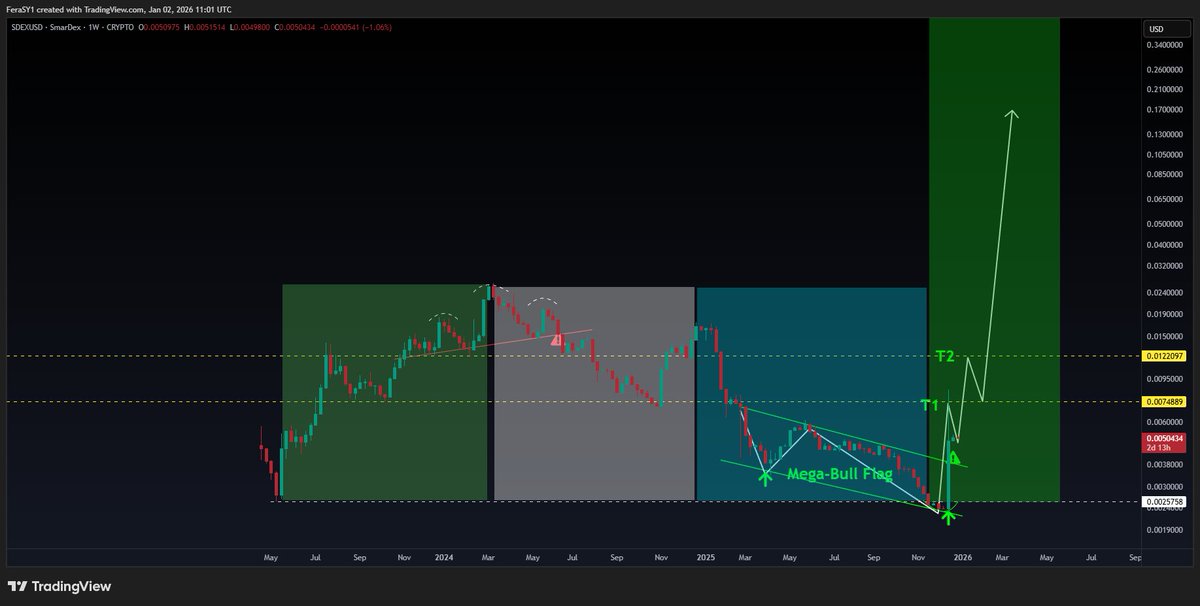Select the Mega-Bull Flag text annotation
This screenshot has width=1200, height=606.
tap(838, 472)
